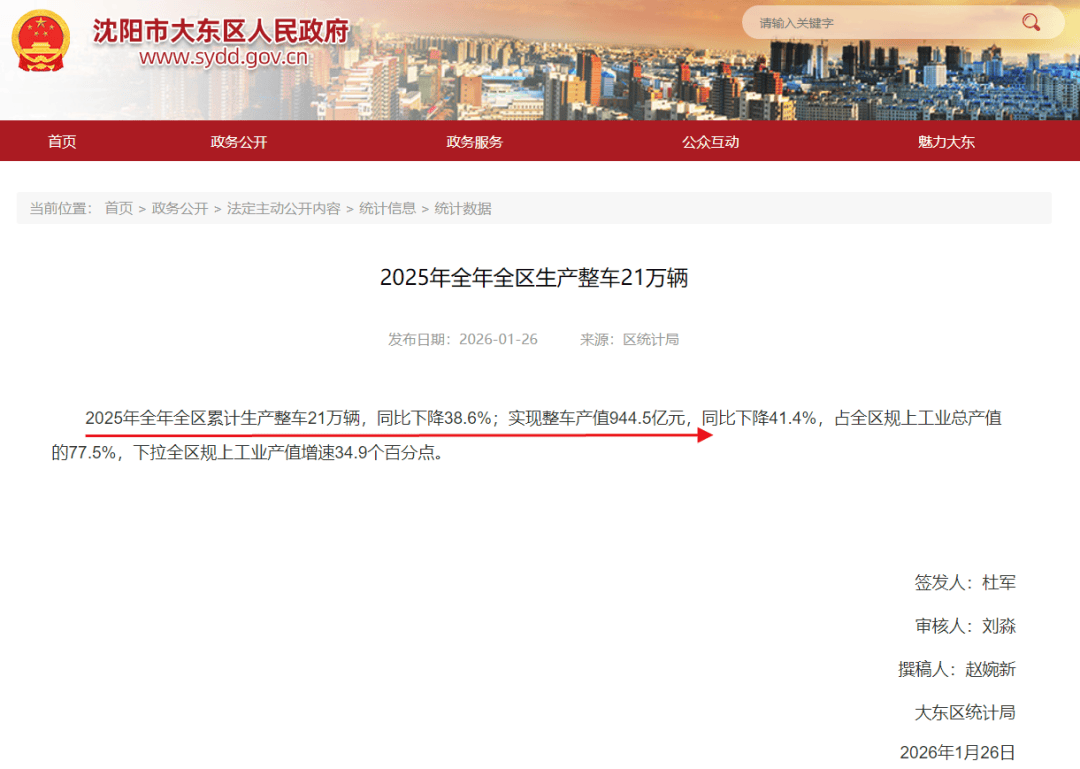Click the 政务公开 breadcrumb link
This screenshot has width=1080, height=769.
pyautogui.click(x=180, y=208)
